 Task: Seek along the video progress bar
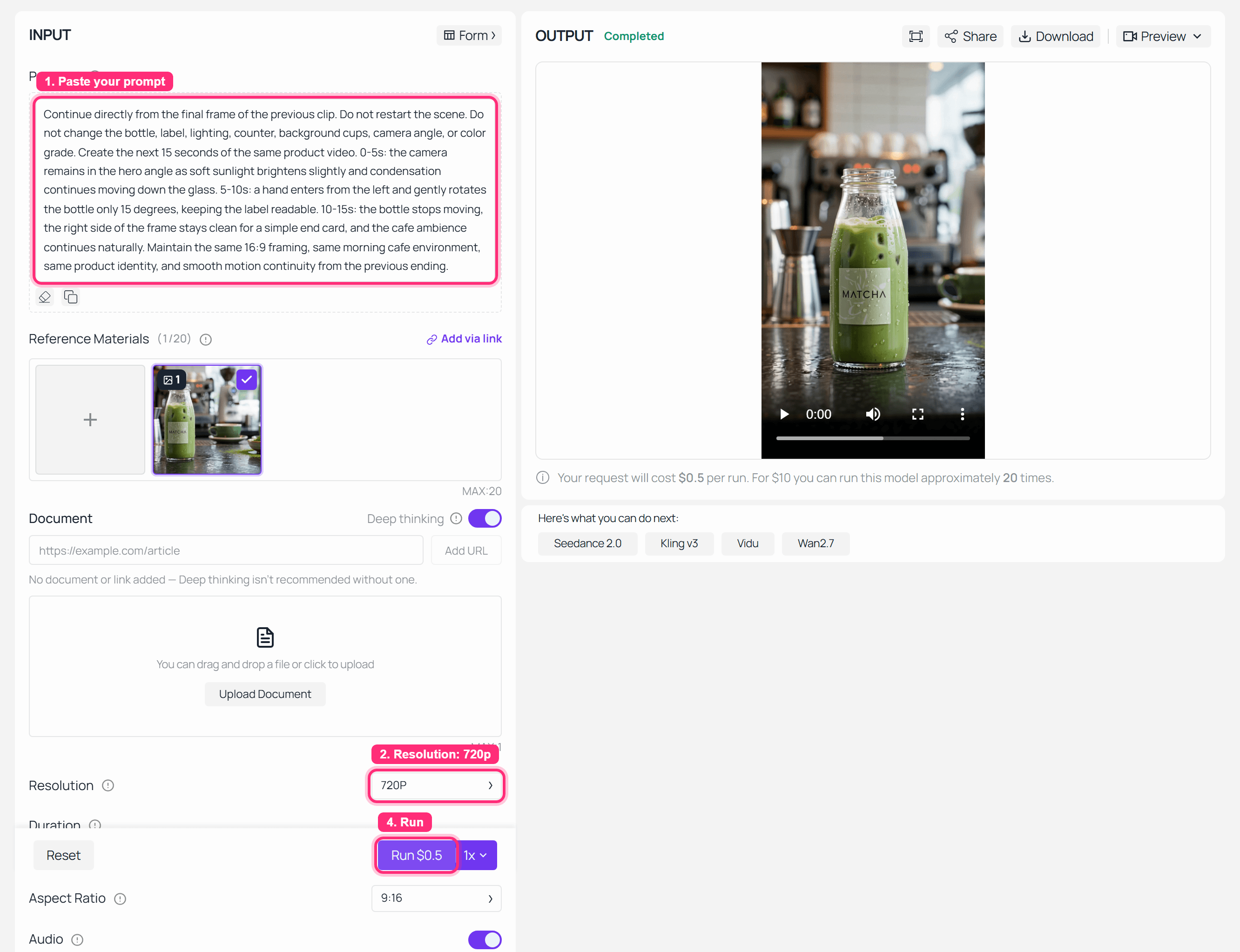873,438
